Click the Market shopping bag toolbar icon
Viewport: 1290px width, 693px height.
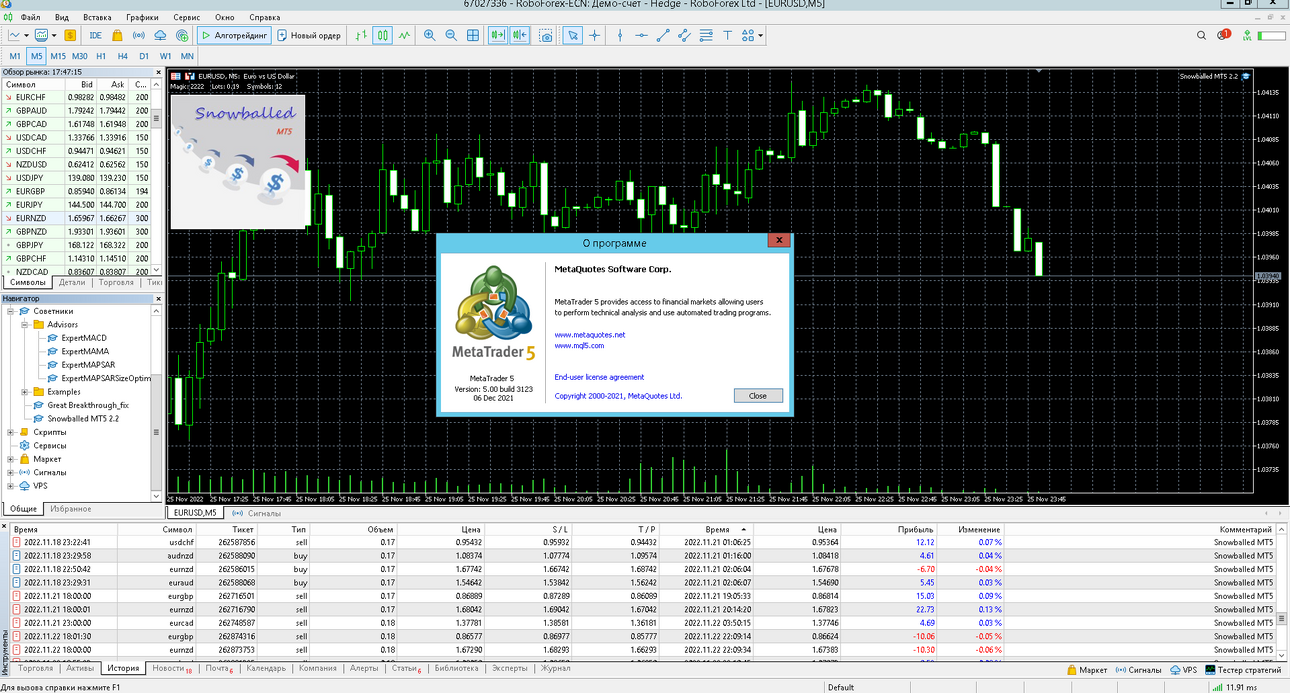pos(118,35)
